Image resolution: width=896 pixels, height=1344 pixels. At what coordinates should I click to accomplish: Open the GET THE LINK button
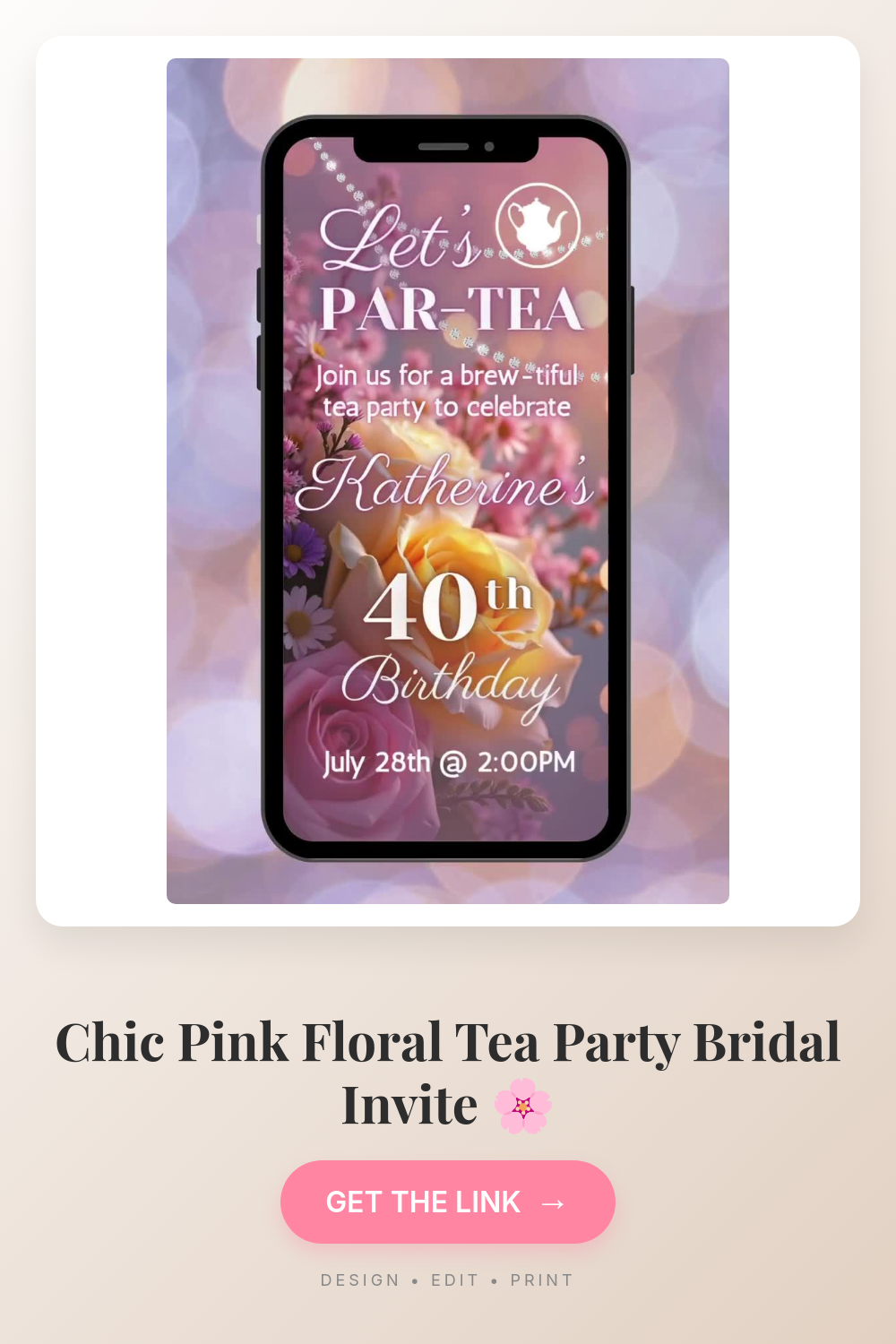pyautogui.click(x=448, y=1202)
